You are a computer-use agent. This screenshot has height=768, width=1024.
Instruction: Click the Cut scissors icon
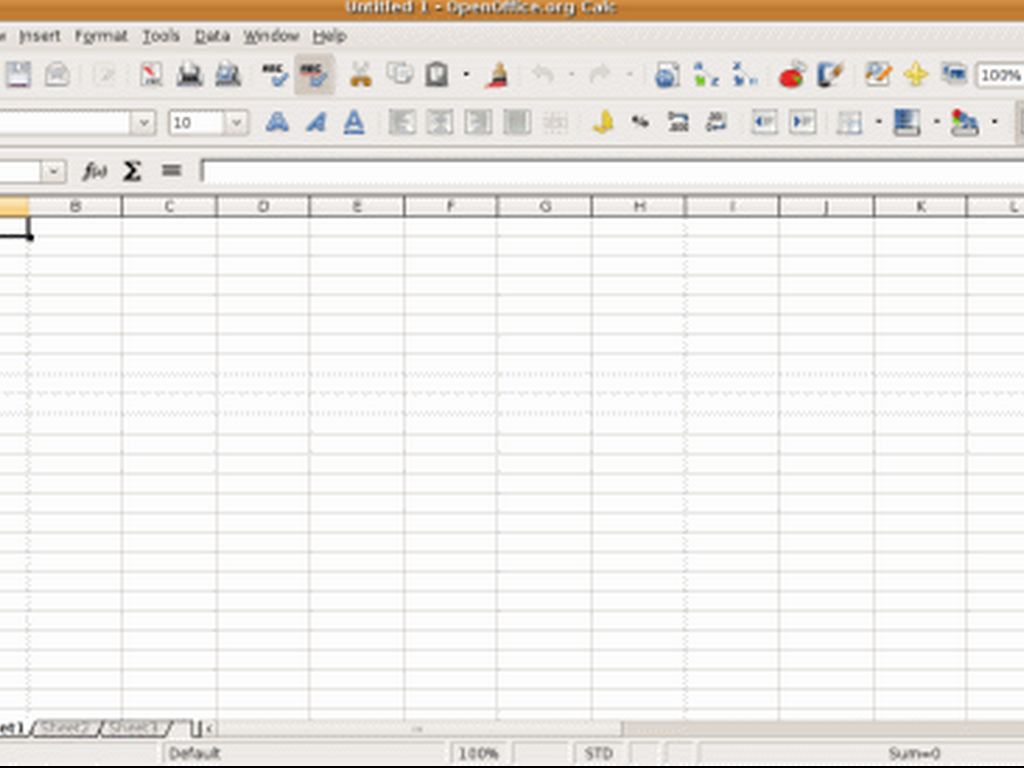(360, 75)
